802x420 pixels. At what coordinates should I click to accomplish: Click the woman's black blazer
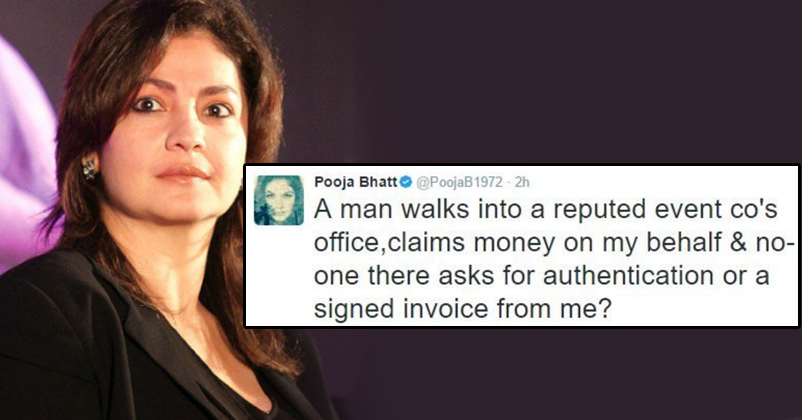pos(102,348)
